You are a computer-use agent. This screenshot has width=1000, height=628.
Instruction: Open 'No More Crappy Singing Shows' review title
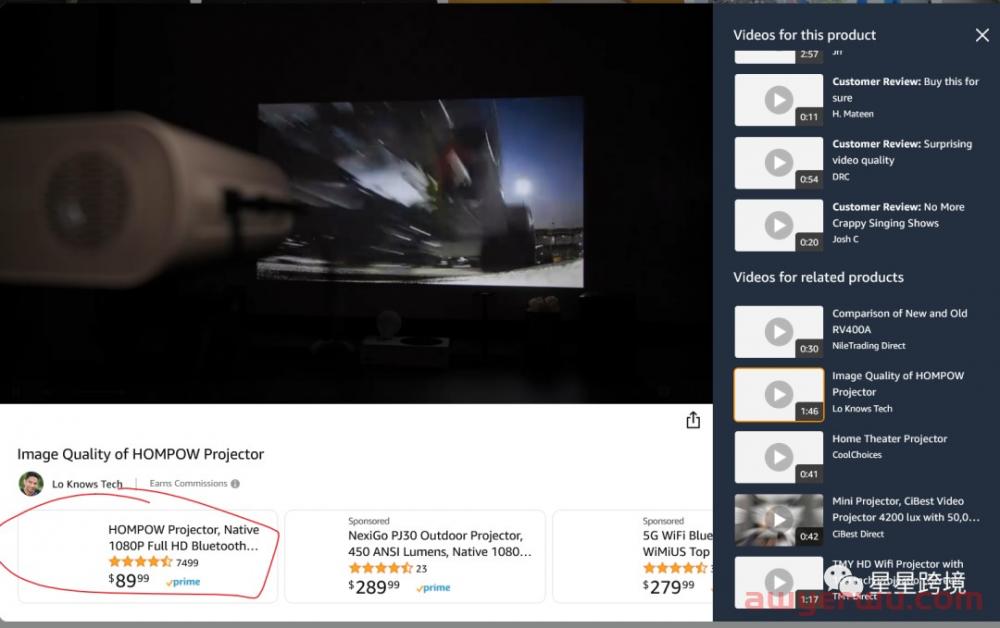tap(898, 215)
